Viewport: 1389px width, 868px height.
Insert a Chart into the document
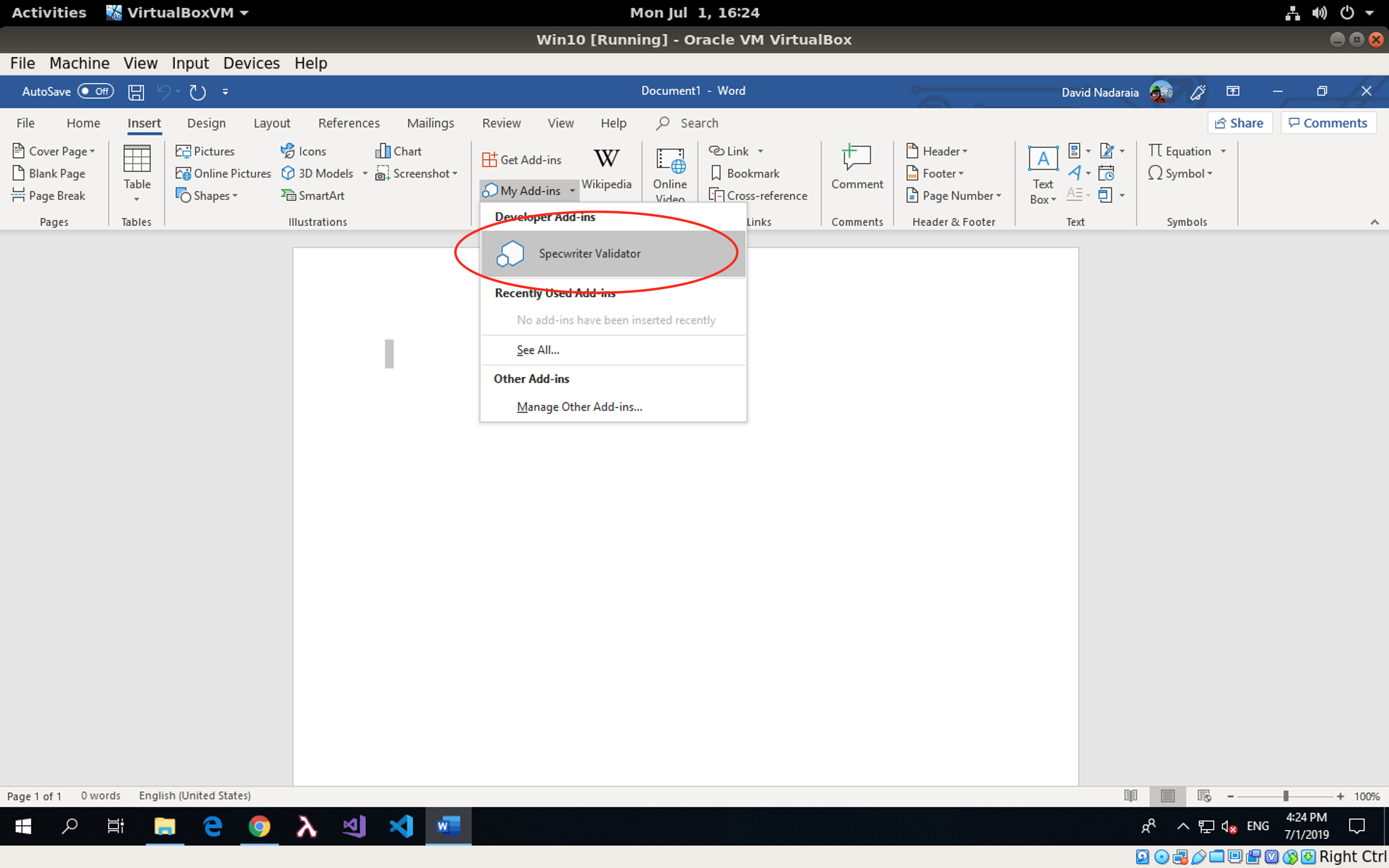click(x=398, y=151)
